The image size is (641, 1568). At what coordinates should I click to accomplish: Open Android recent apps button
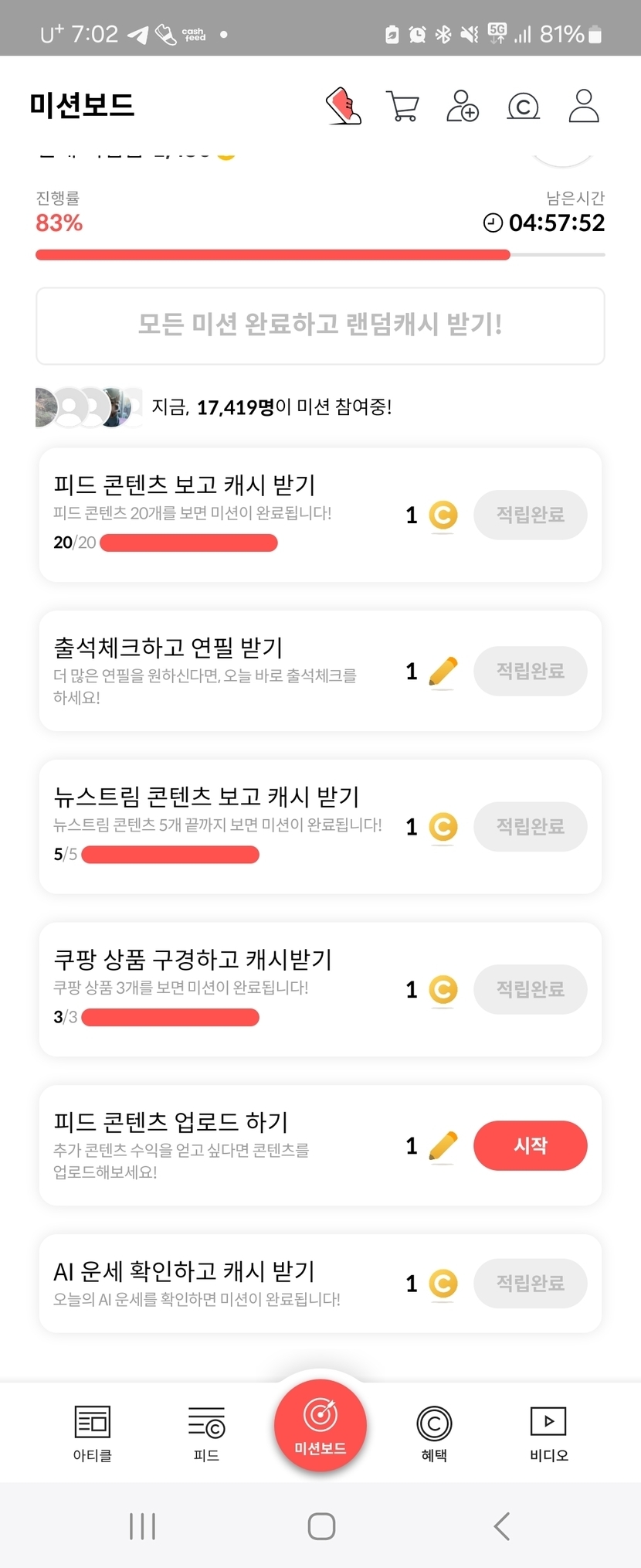143,1526
